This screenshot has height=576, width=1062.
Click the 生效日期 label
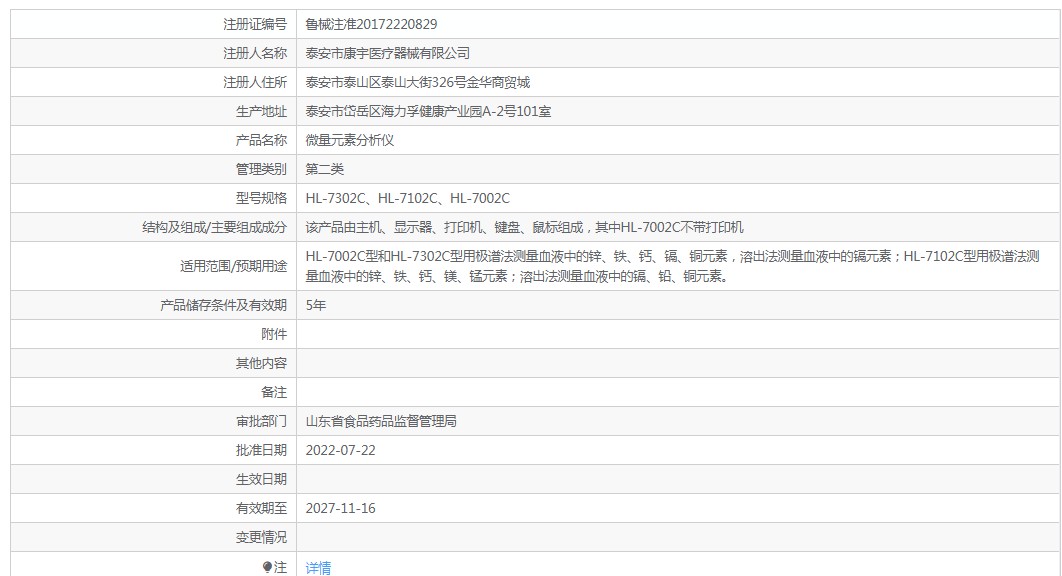click(x=261, y=480)
